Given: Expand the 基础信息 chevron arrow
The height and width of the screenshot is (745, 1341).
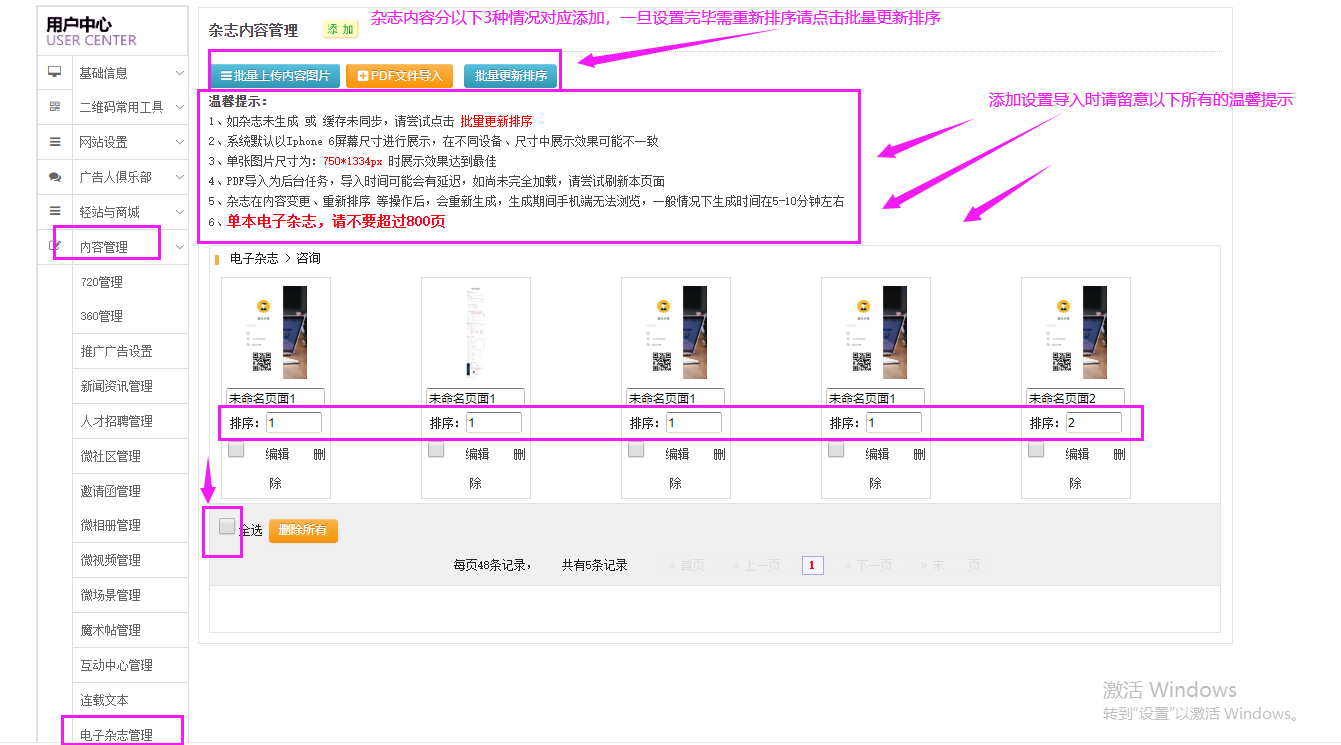Looking at the screenshot, I should click(179, 73).
